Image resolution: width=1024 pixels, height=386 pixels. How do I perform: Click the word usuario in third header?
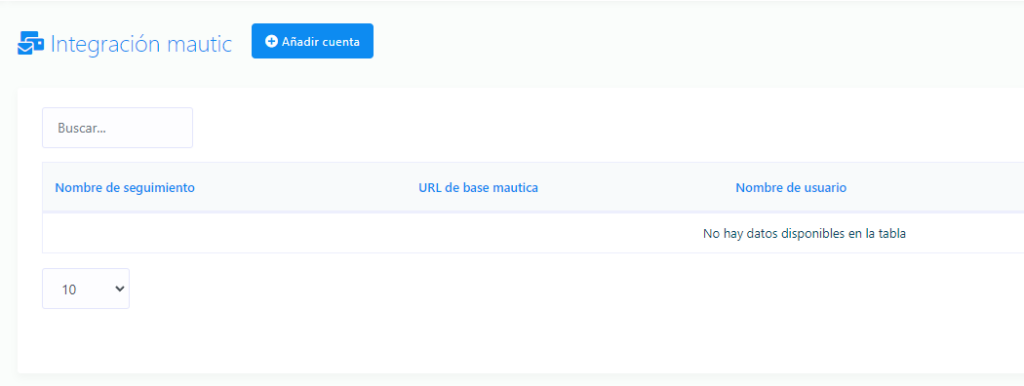click(824, 187)
